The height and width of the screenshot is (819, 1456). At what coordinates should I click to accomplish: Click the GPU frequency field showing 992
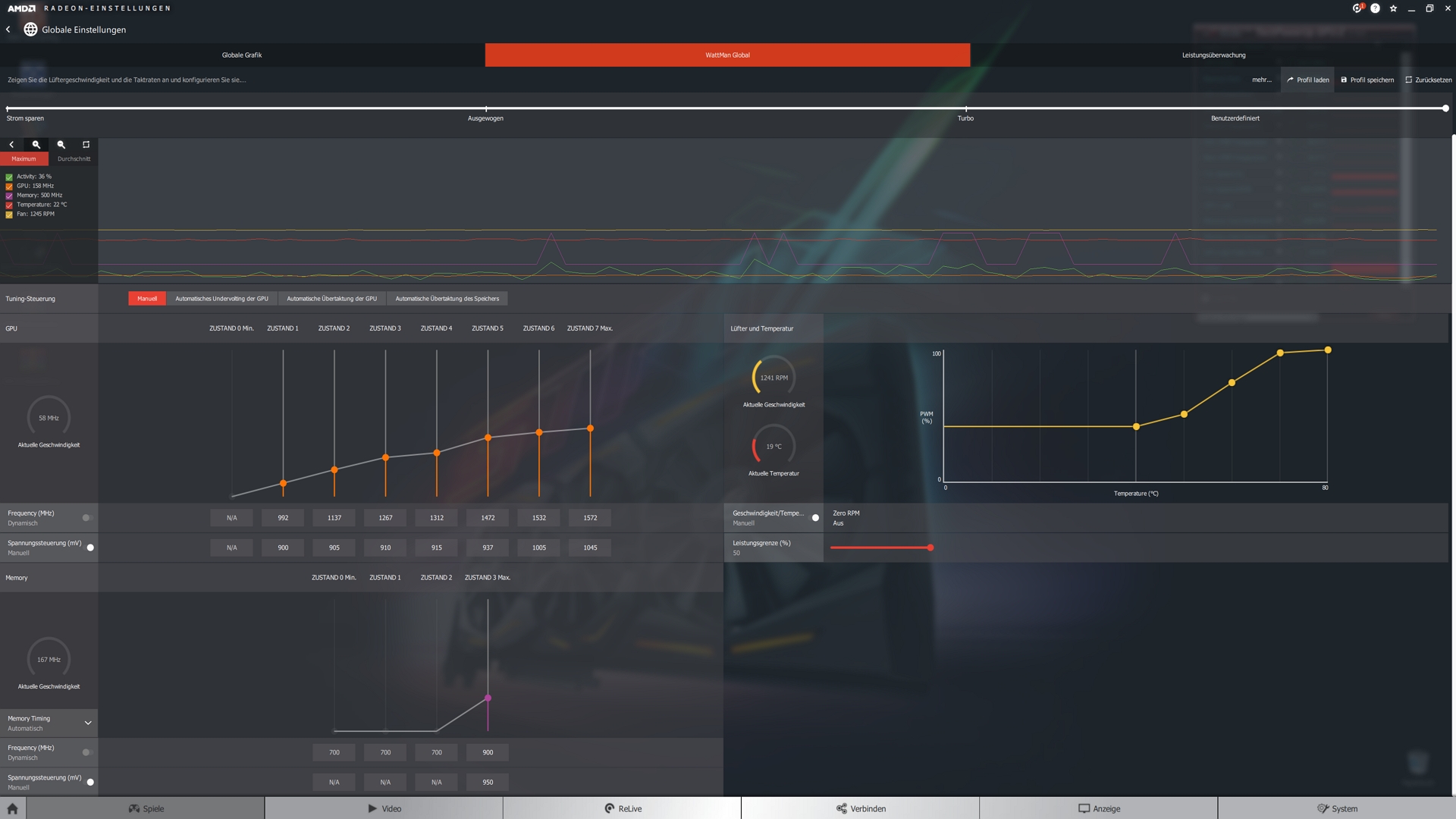(283, 518)
